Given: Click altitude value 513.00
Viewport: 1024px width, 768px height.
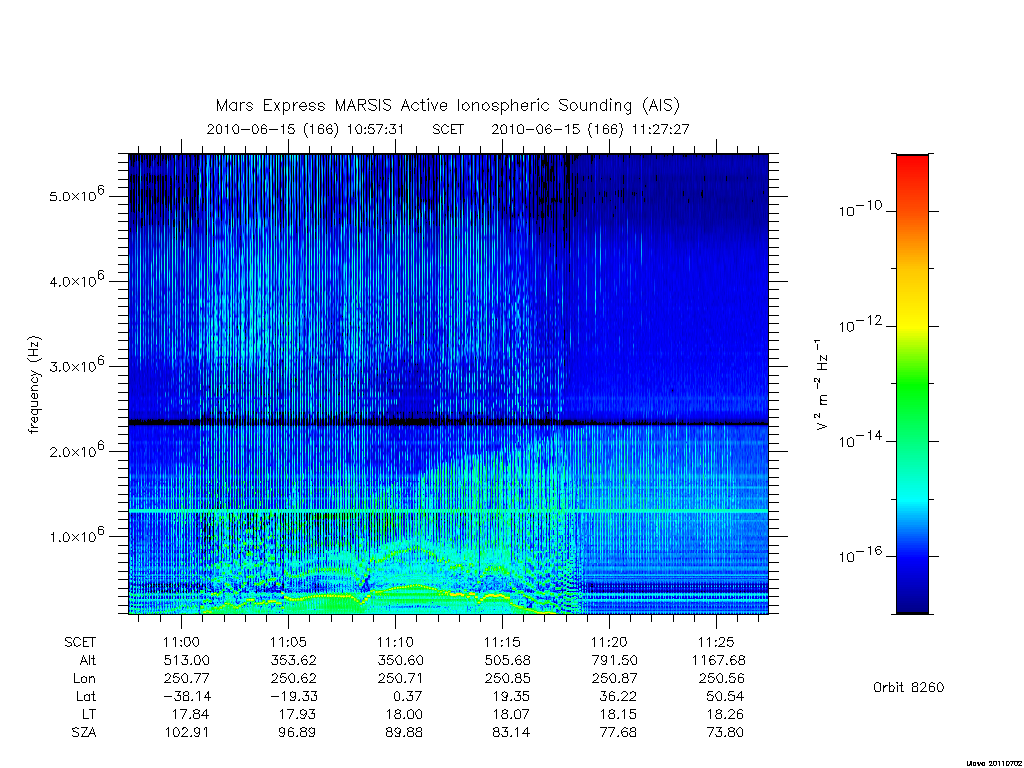Looking at the screenshot, I should pyautogui.click(x=187, y=660).
